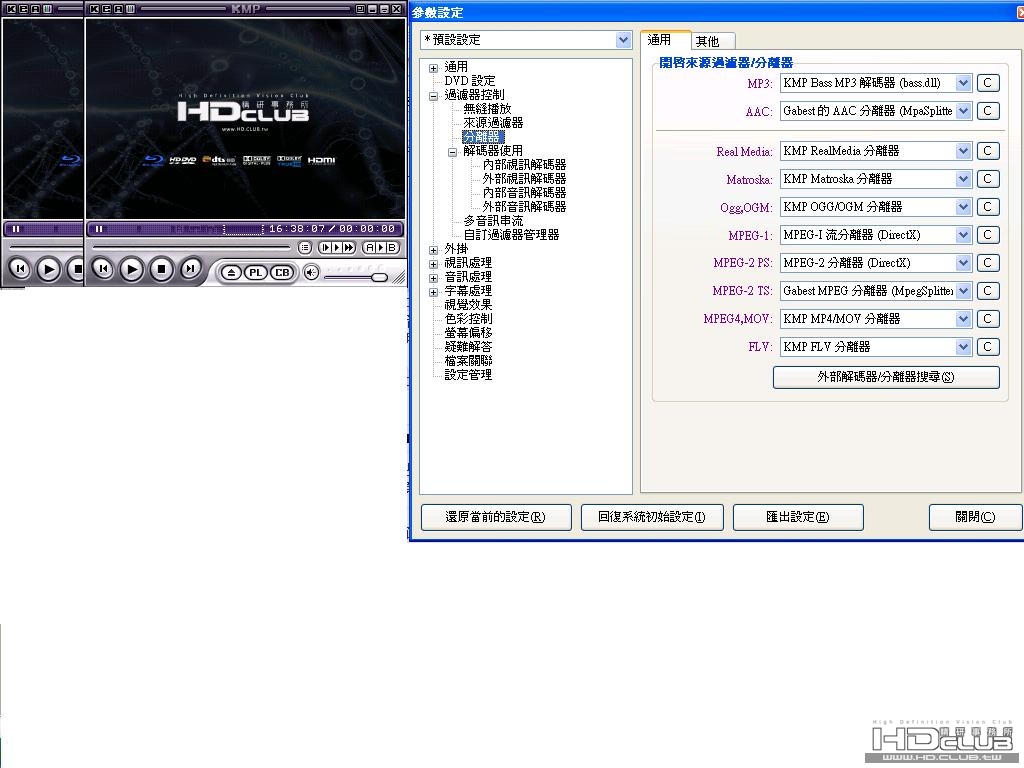The width and height of the screenshot is (1024, 768).
Task: Switch front KMP window to compact mode icon
Action: 360,9
